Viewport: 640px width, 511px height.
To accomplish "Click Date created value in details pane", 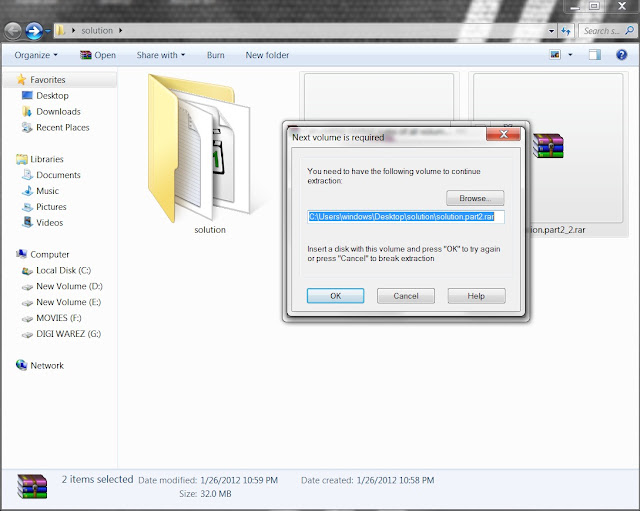I will tap(395, 480).
